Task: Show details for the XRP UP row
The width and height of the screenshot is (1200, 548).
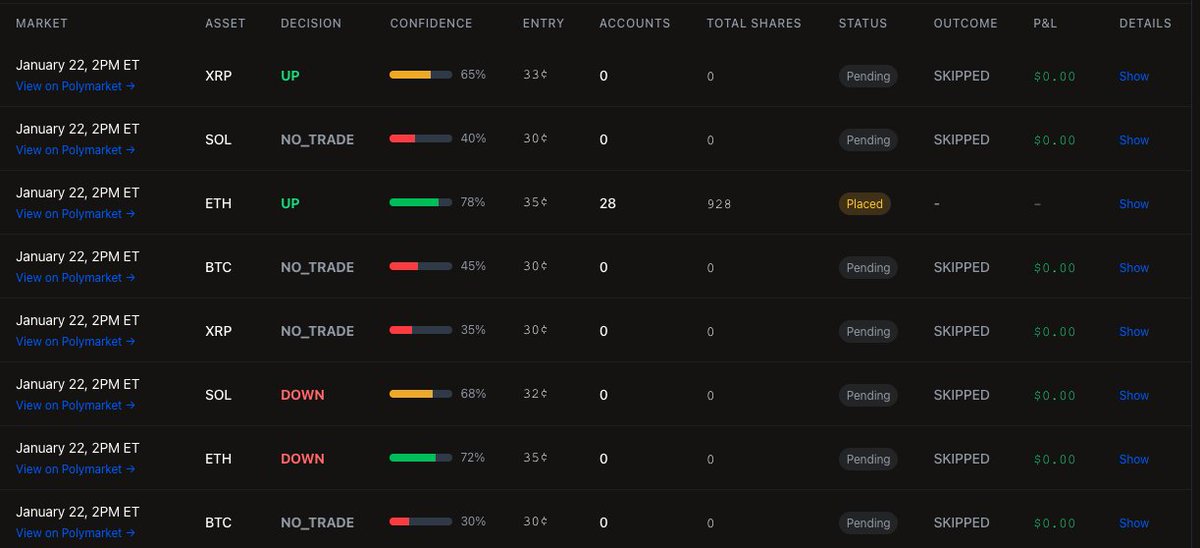Action: coord(1134,76)
